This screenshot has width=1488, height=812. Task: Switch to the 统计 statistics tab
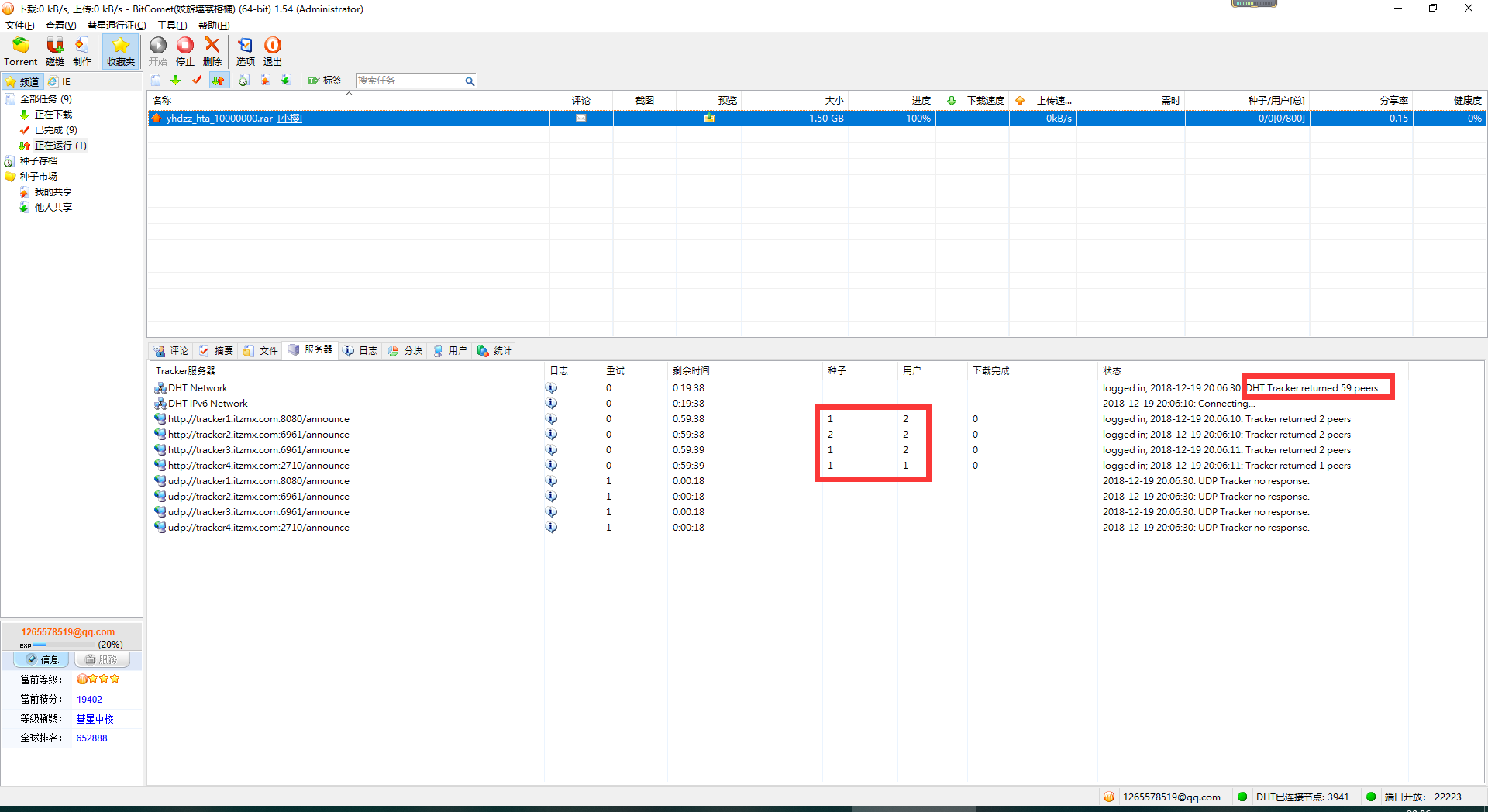tap(495, 351)
